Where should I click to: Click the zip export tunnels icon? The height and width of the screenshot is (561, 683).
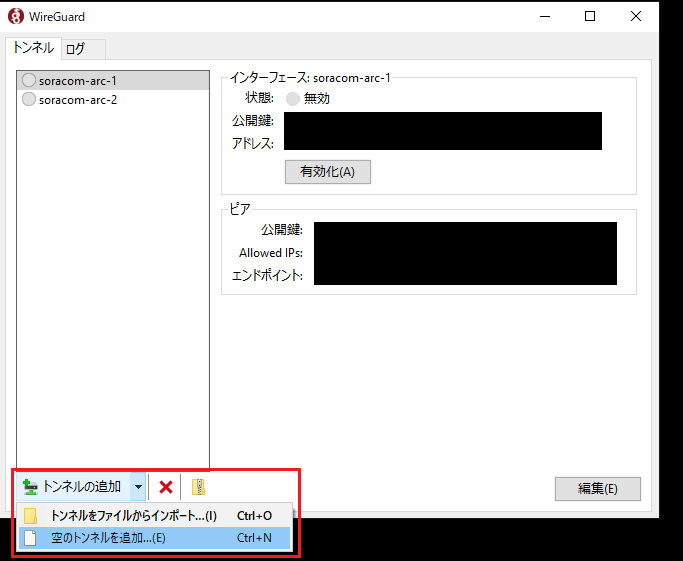[x=198, y=487]
